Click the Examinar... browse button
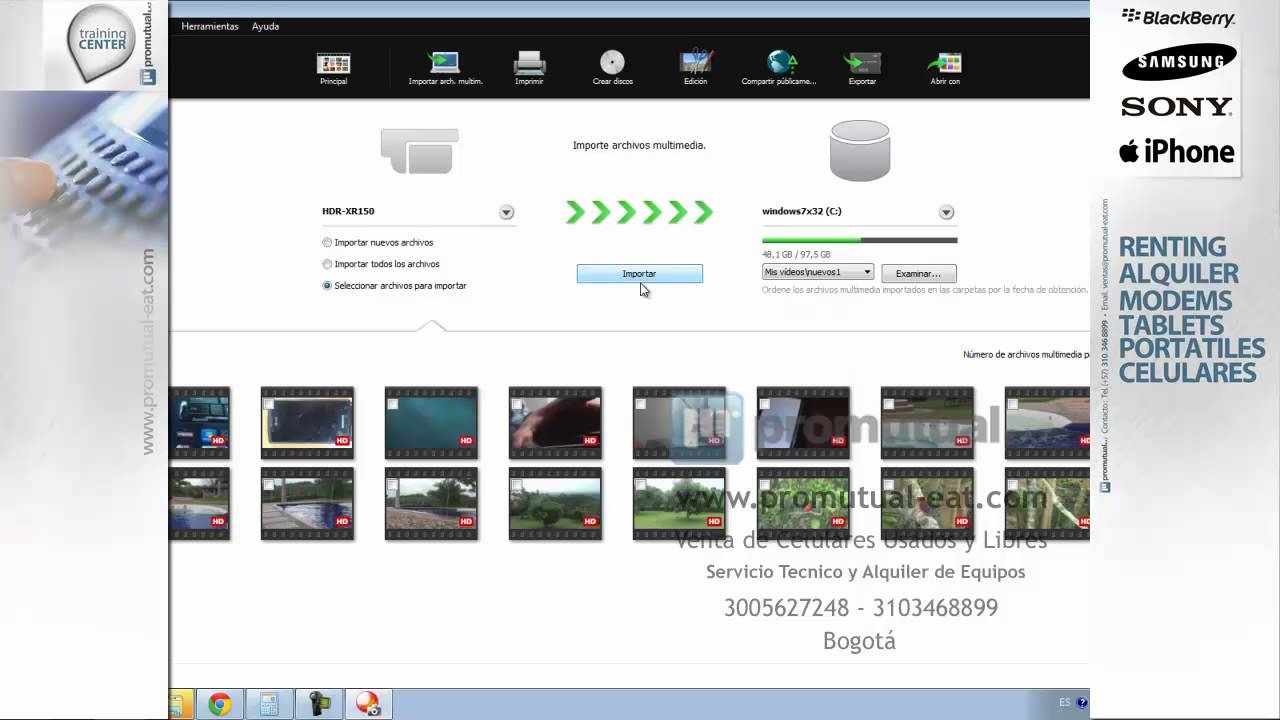This screenshot has width=1280, height=720. coord(918,273)
